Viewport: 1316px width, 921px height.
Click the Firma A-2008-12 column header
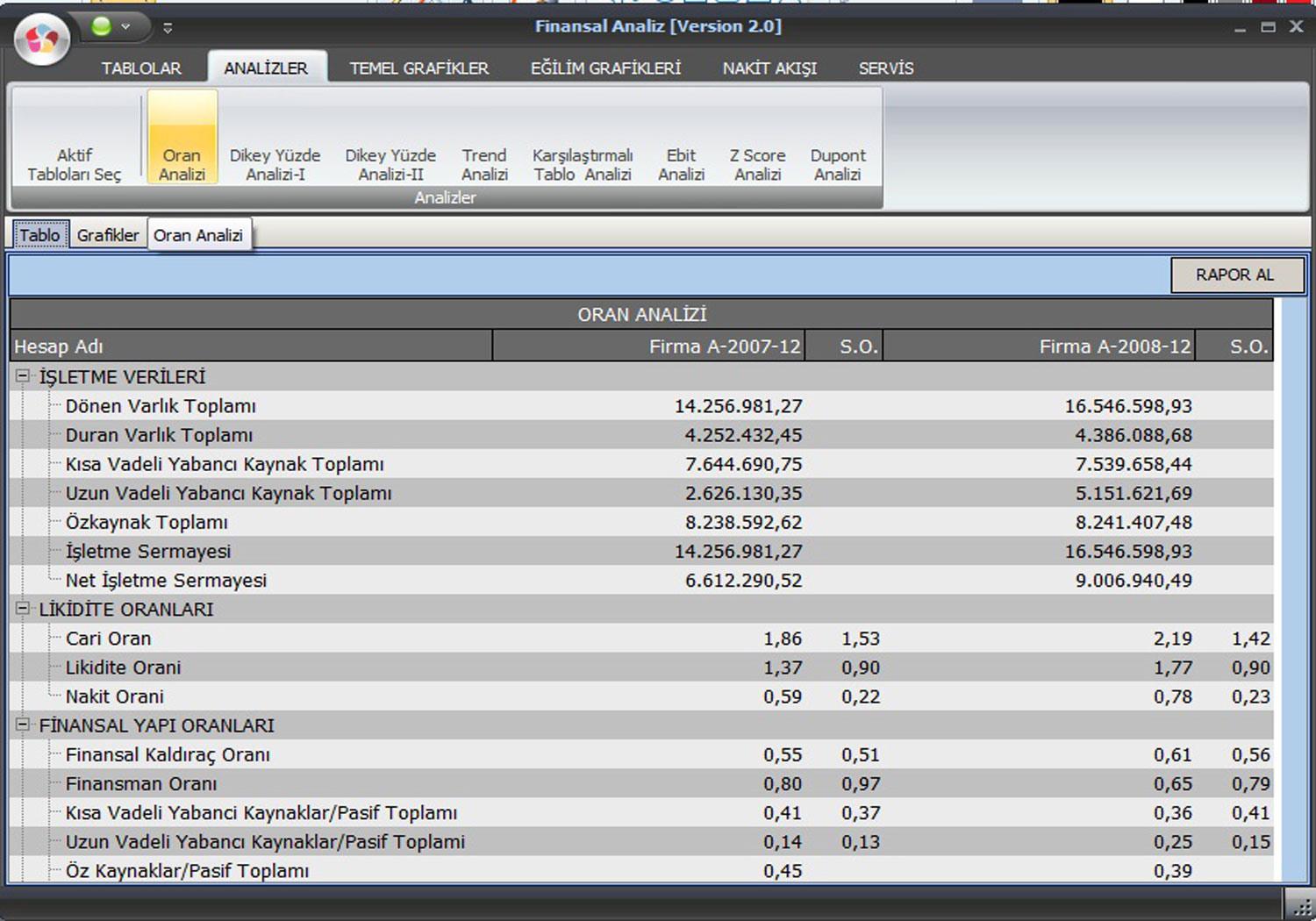(1040, 346)
